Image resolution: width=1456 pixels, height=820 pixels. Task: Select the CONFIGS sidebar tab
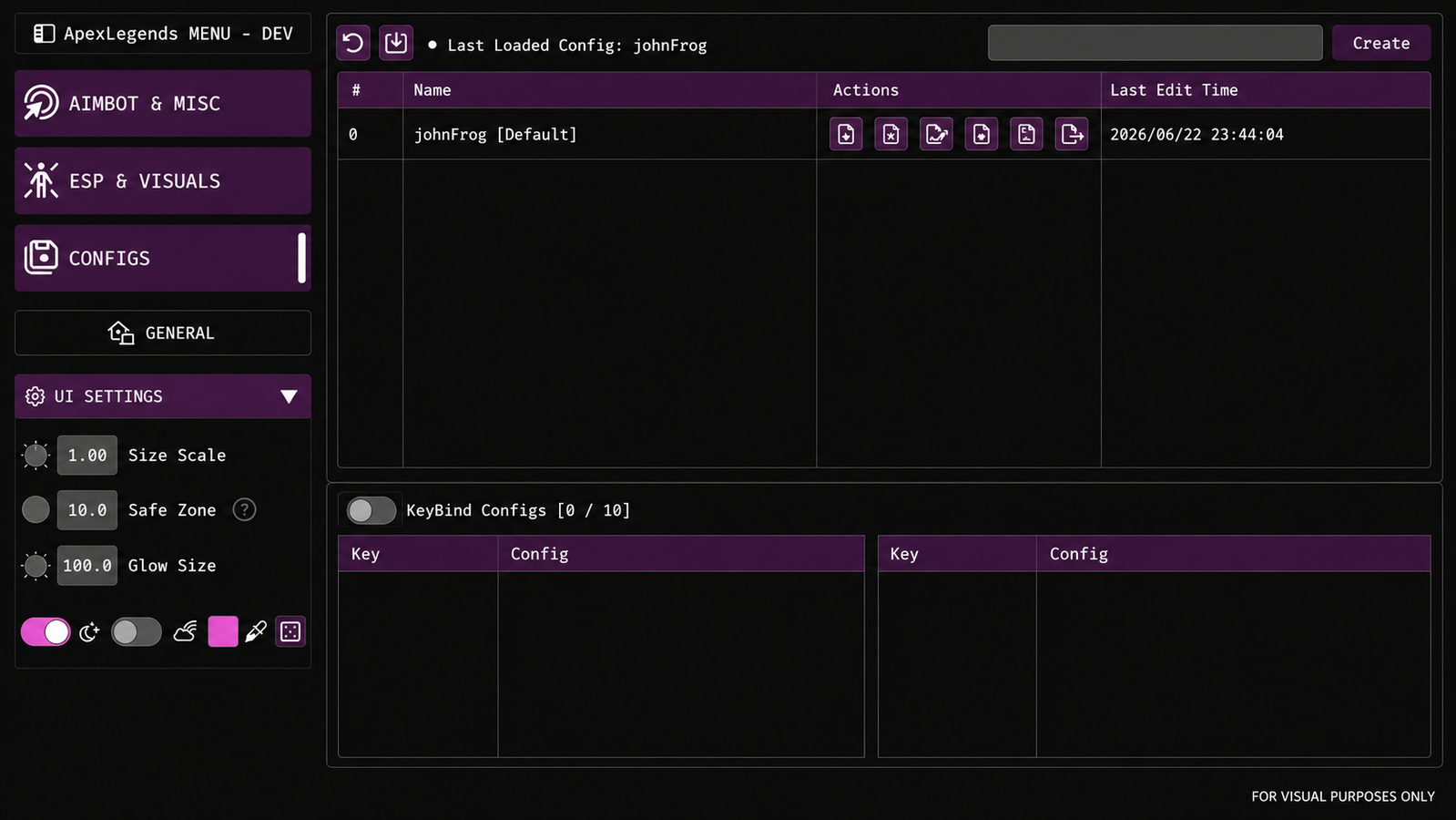(x=163, y=258)
